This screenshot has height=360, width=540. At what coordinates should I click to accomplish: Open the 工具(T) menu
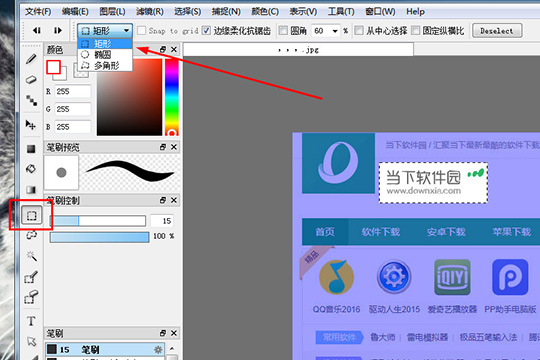click(x=341, y=11)
